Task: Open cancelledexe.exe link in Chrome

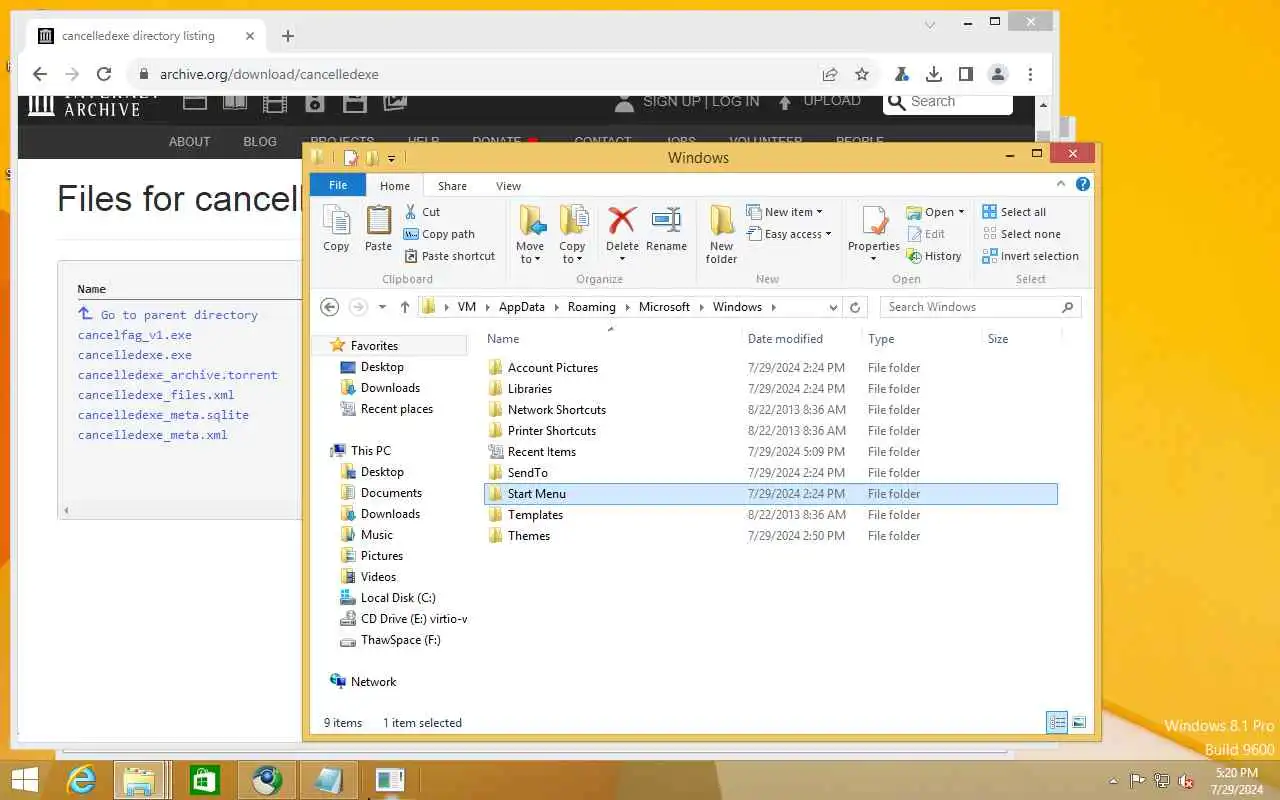Action: click(135, 355)
